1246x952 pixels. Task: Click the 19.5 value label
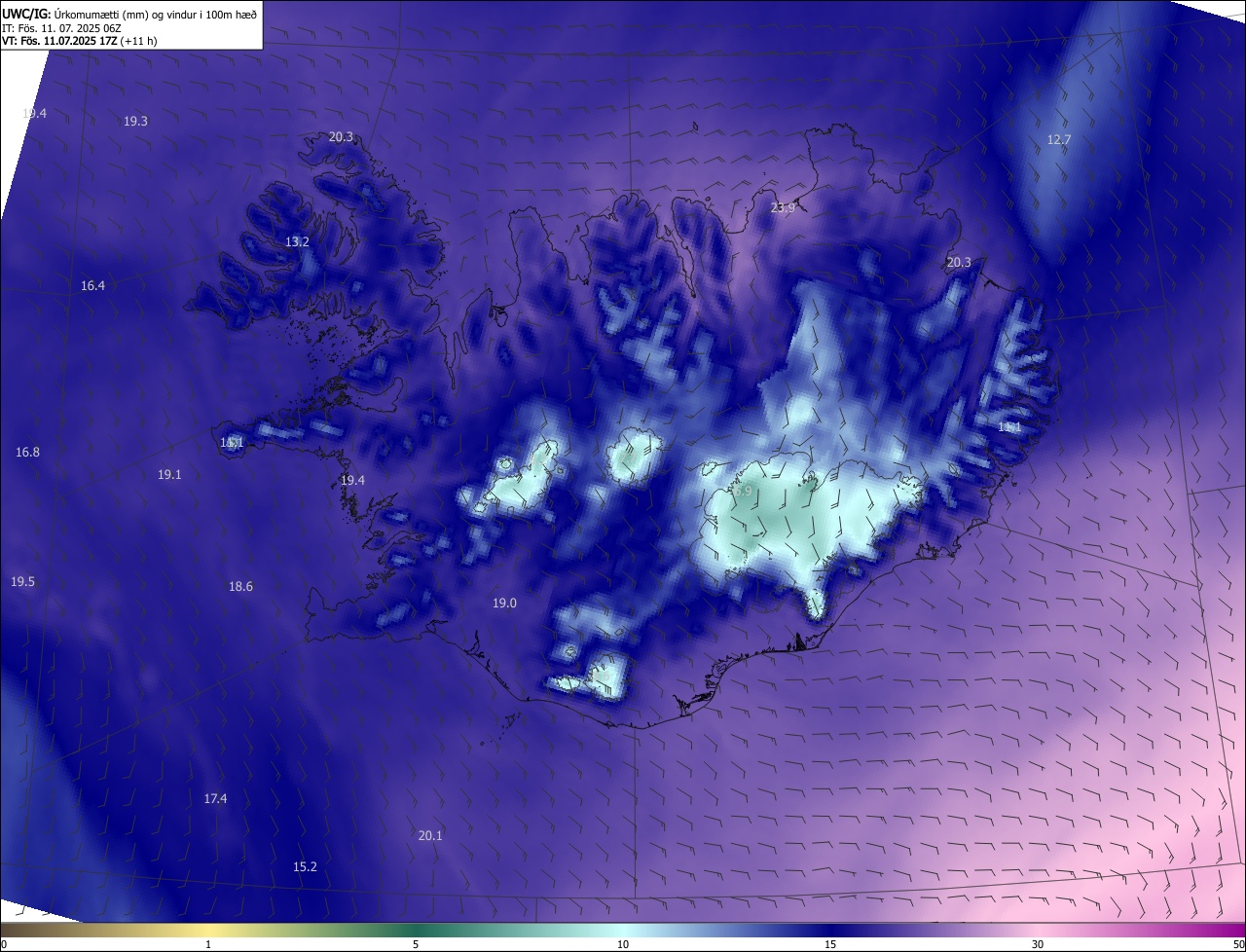coord(22,582)
